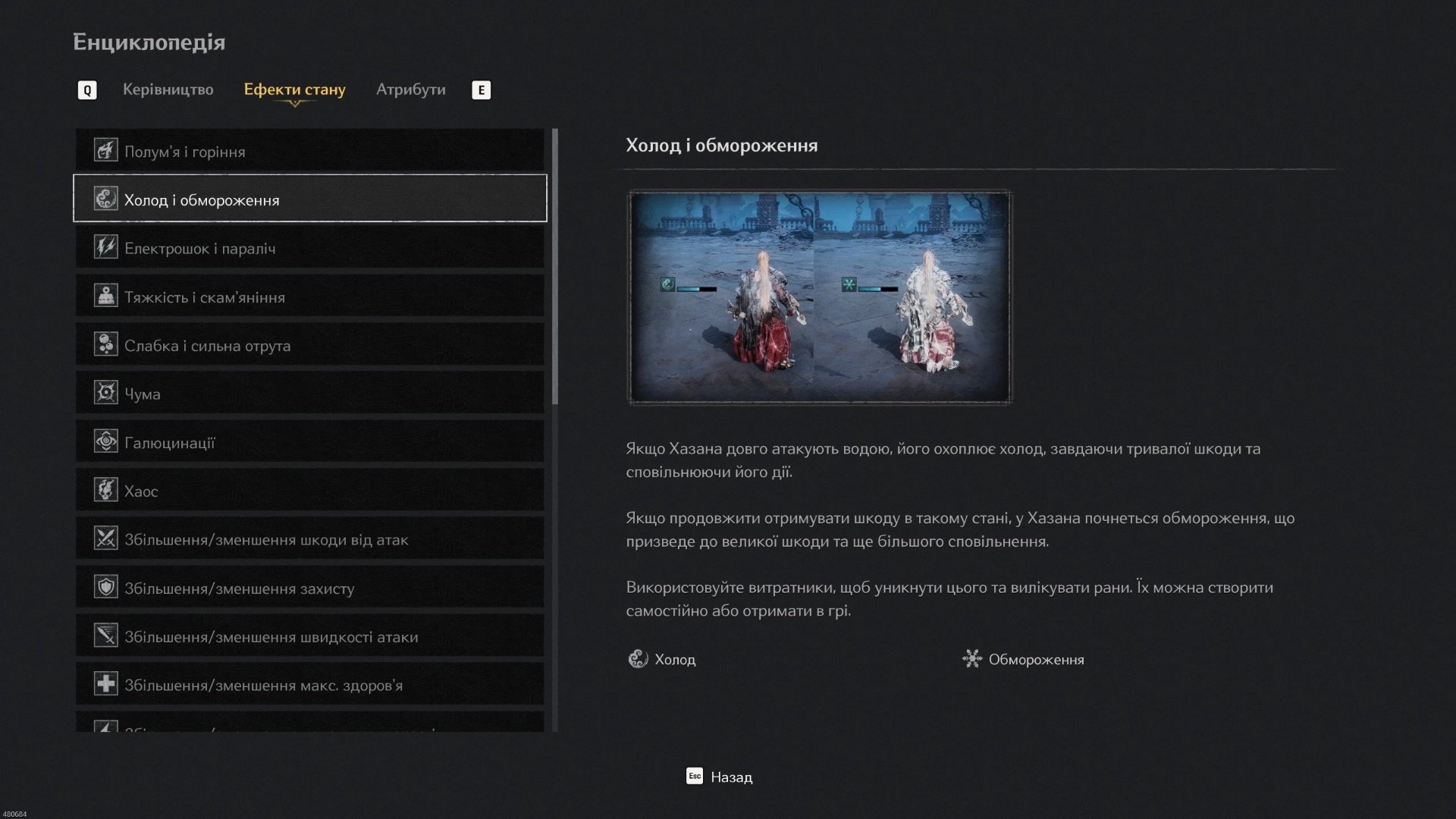Click the plague icon beside Чума
The width and height of the screenshot is (1456, 819).
(x=105, y=393)
